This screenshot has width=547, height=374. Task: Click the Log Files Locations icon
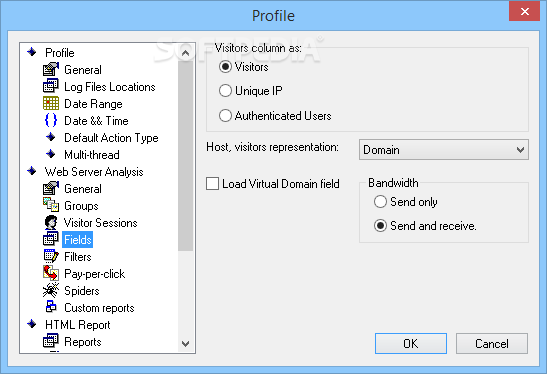pos(51,86)
